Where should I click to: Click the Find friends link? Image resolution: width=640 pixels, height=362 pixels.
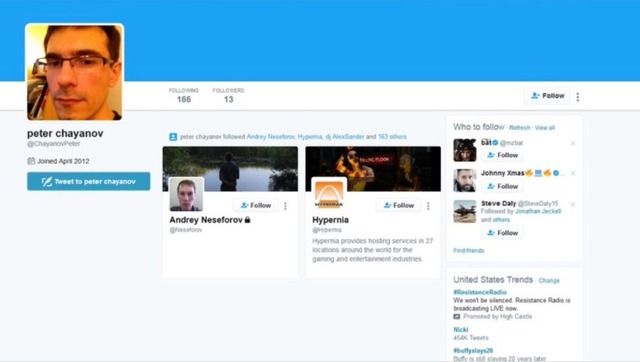[469, 251]
